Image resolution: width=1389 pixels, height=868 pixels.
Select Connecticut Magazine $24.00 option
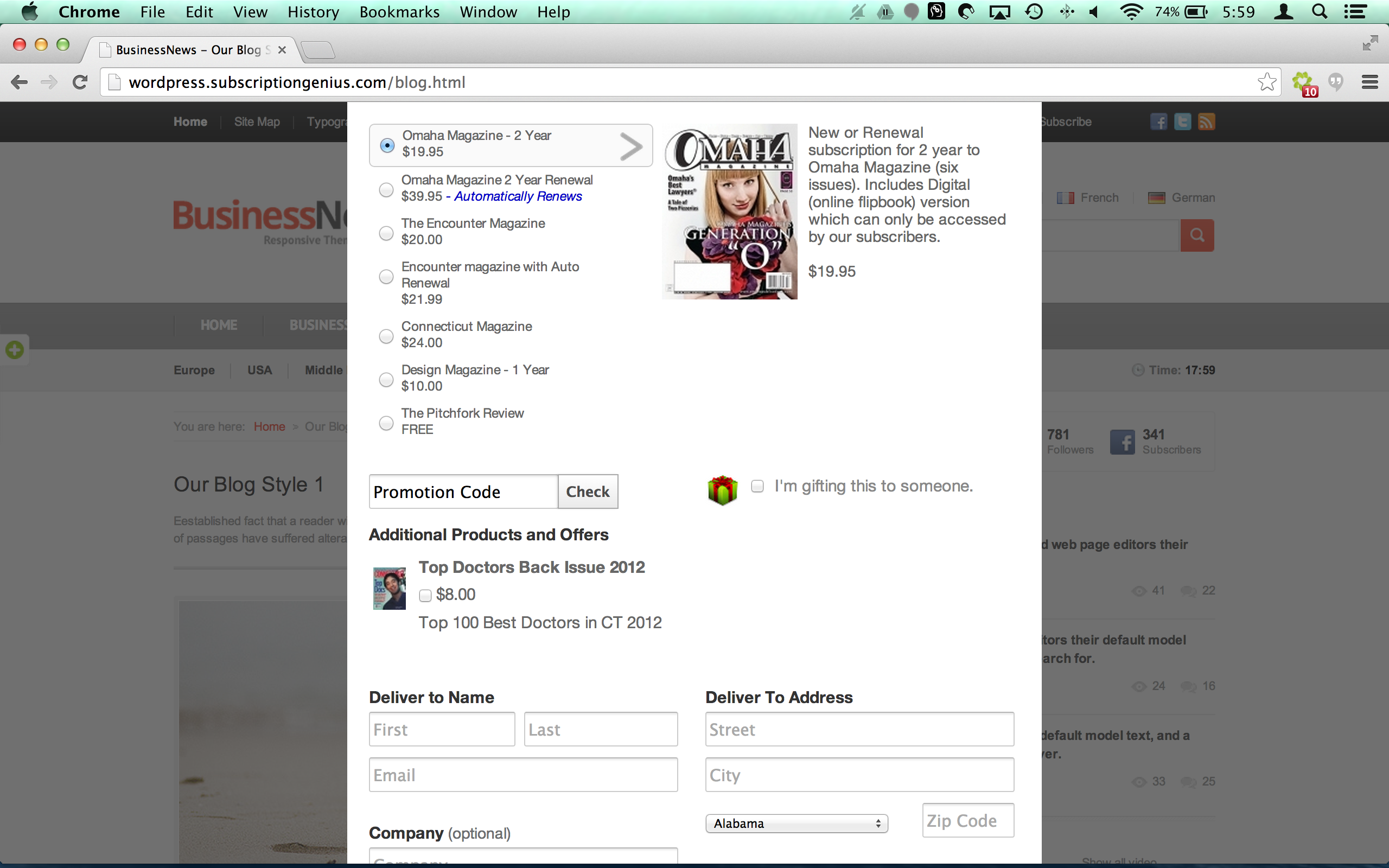(x=386, y=336)
